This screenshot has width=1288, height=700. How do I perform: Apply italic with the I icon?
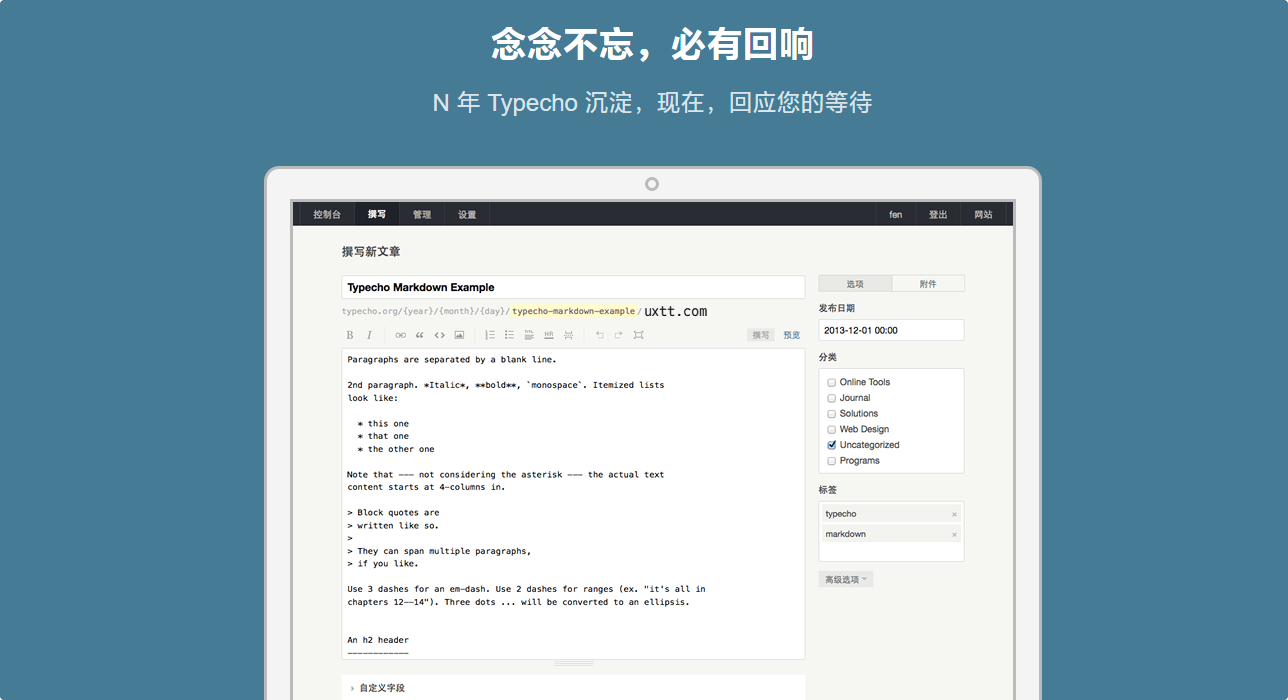click(x=369, y=335)
